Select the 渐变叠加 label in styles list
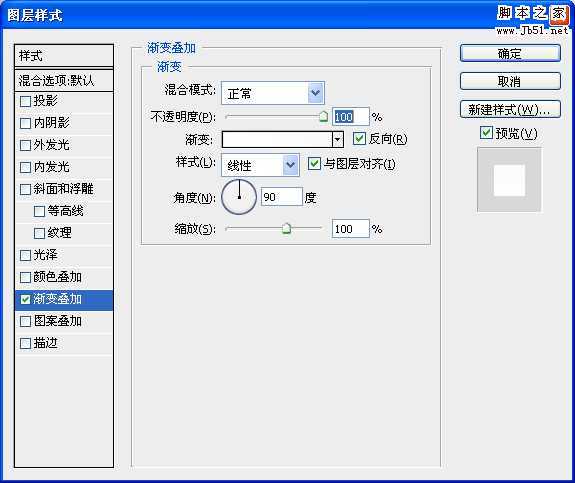 click(x=58, y=299)
